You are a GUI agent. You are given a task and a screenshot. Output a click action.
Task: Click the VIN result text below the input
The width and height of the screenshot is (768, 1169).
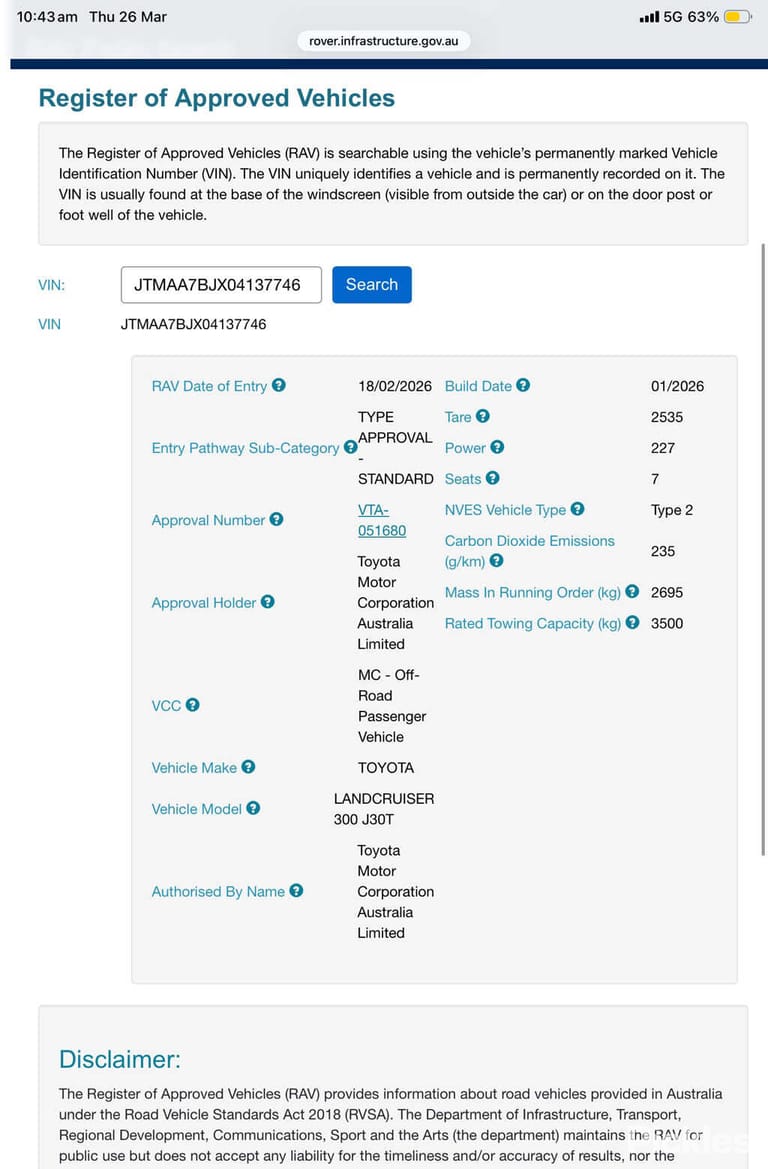pos(193,324)
